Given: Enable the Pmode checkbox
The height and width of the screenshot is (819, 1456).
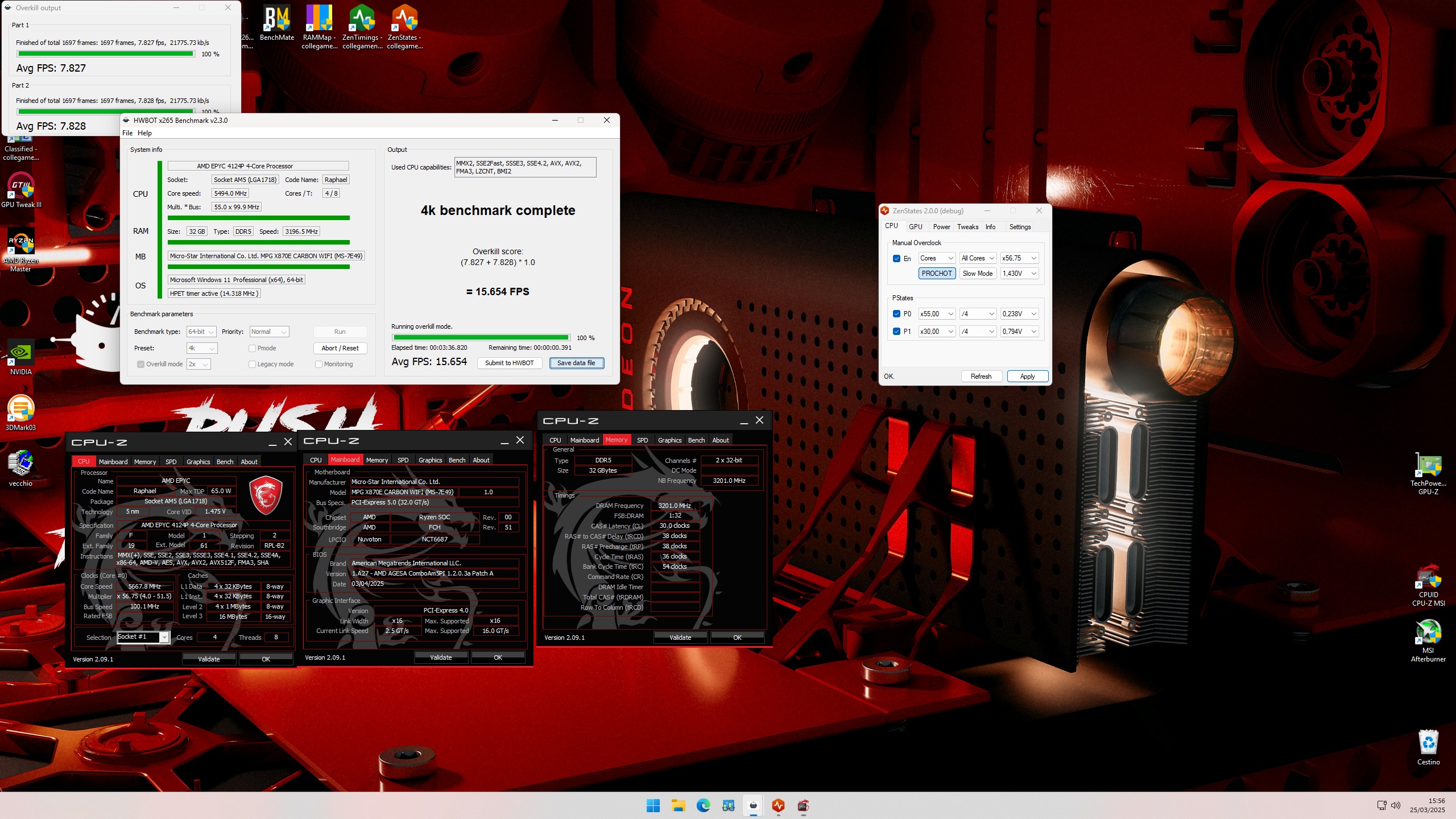Looking at the screenshot, I should 252,348.
